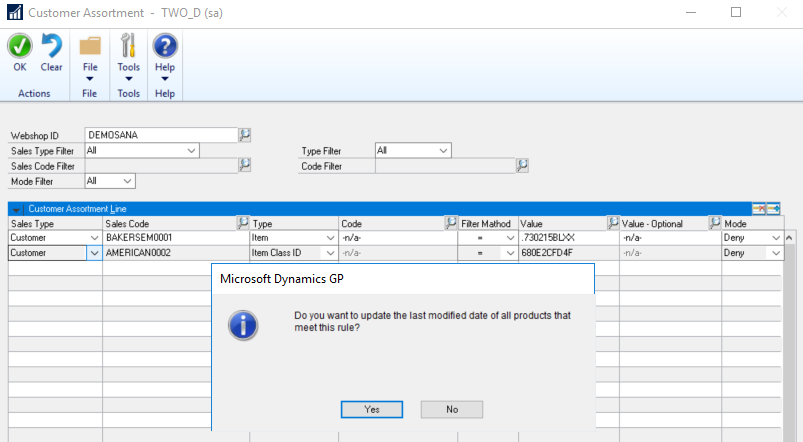Click Yes in the Dynamics GP dialog
This screenshot has height=442, width=803.
point(372,409)
